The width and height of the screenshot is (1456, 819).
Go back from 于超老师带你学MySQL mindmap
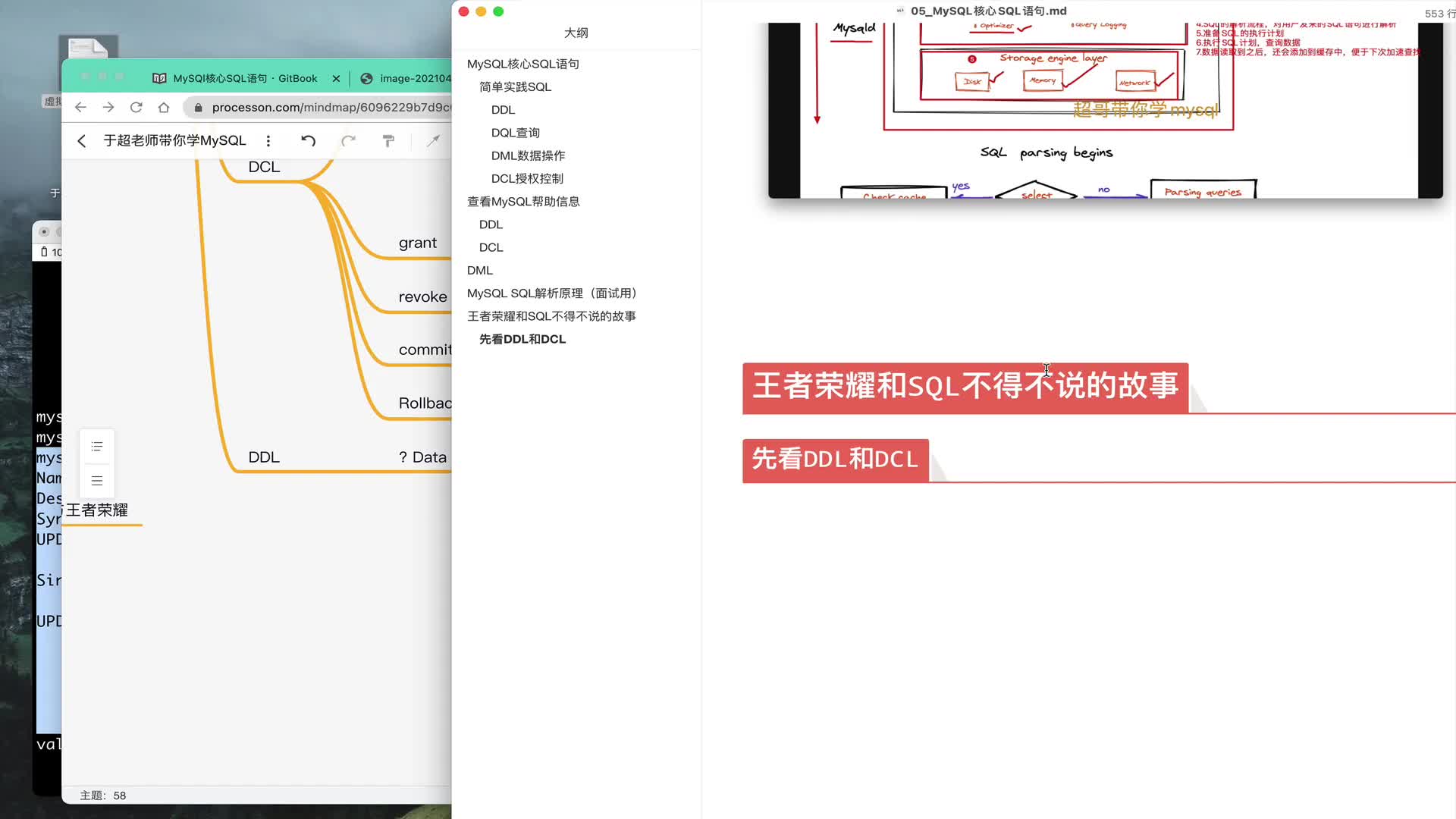pyautogui.click(x=82, y=140)
